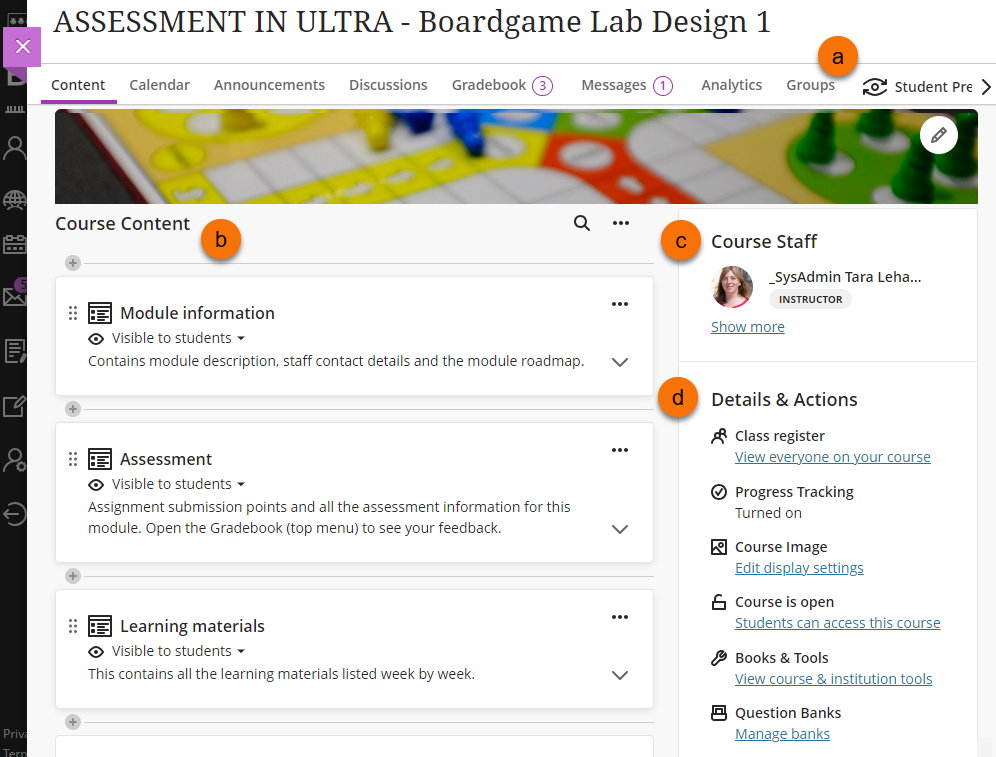Viewport: 996px width, 757px height.
Task: Click the drag handle for Learning materials
Action: [x=72, y=626]
